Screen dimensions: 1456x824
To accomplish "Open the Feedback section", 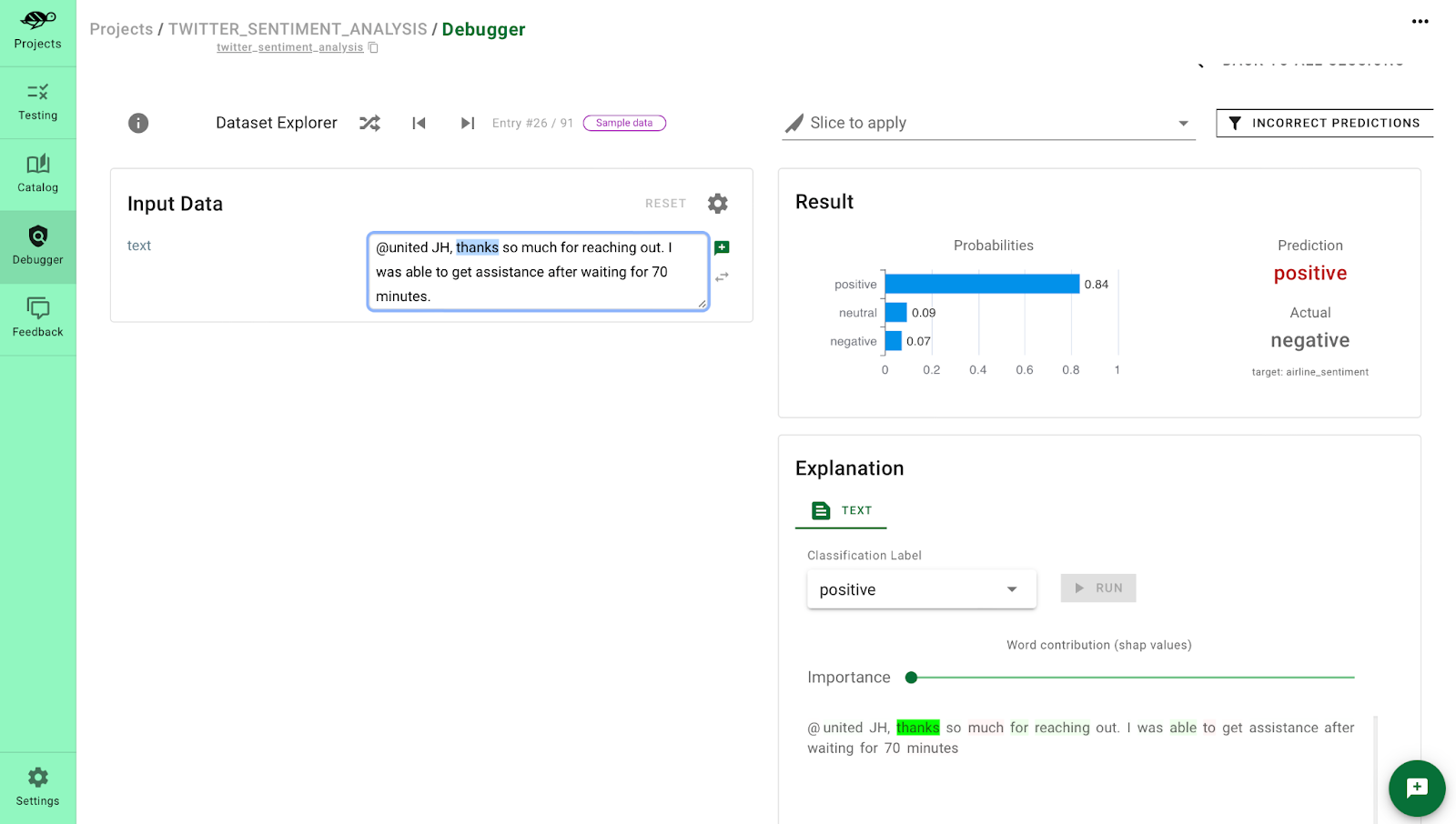I will point(37,318).
